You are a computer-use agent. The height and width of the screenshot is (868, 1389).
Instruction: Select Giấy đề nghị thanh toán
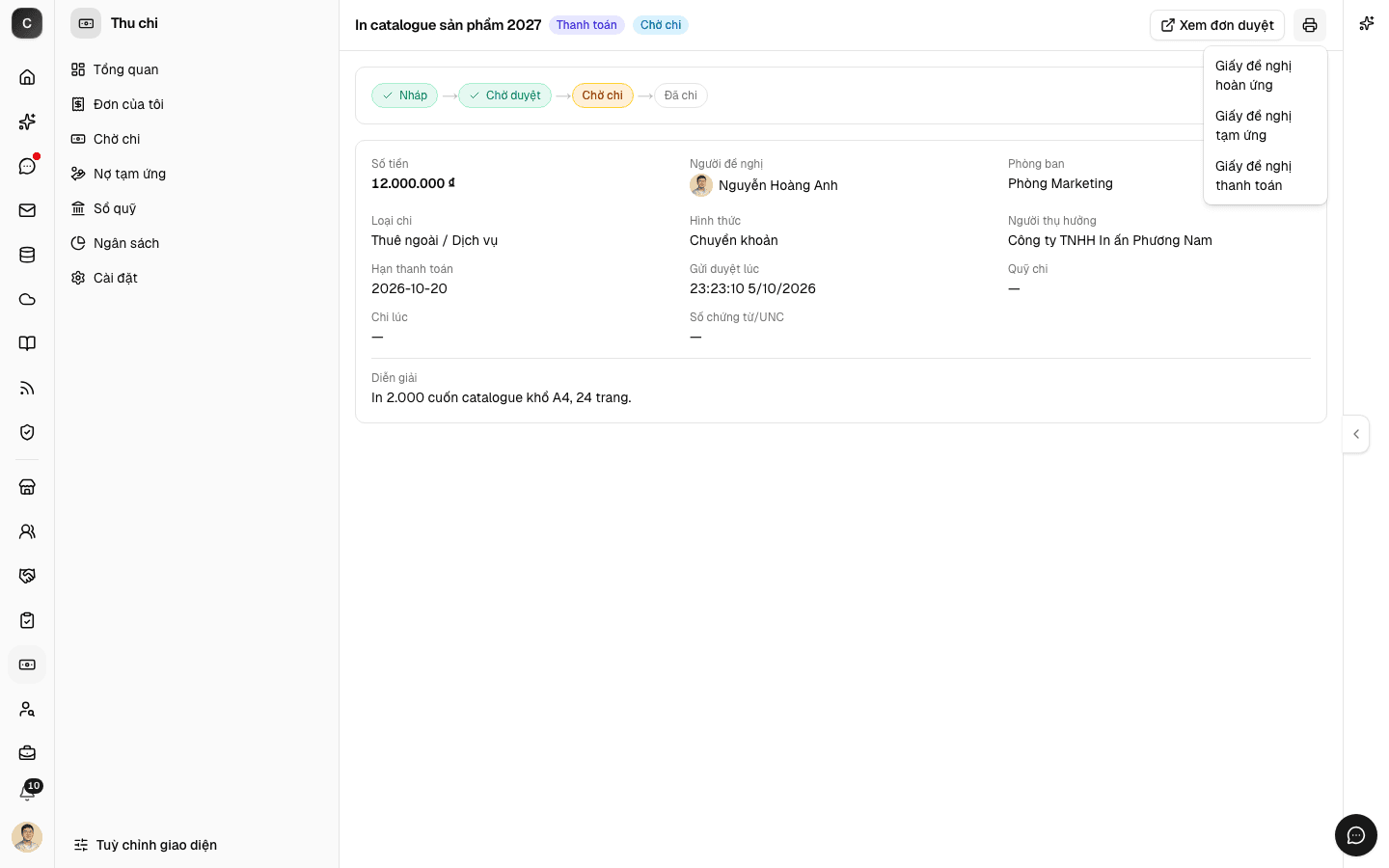(x=1265, y=176)
